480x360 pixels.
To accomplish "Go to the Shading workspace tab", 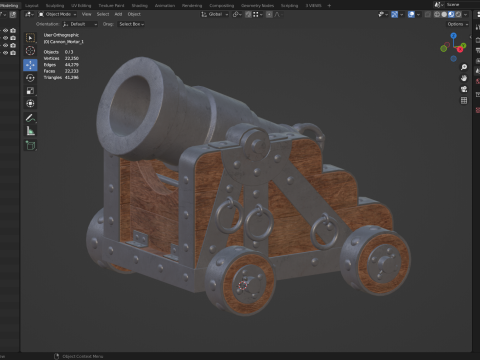I will pyautogui.click(x=139, y=5).
